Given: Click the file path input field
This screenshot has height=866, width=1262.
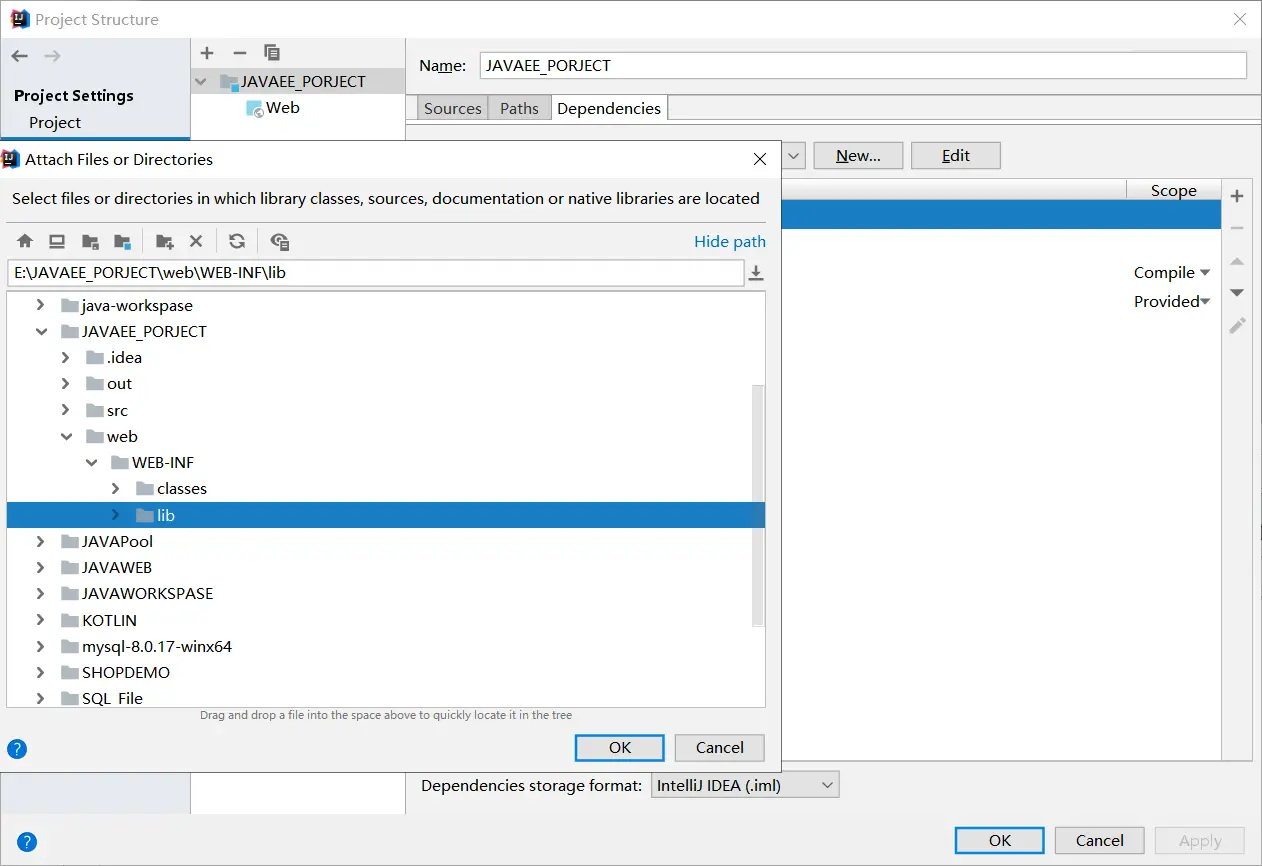Looking at the screenshot, I should 376,272.
